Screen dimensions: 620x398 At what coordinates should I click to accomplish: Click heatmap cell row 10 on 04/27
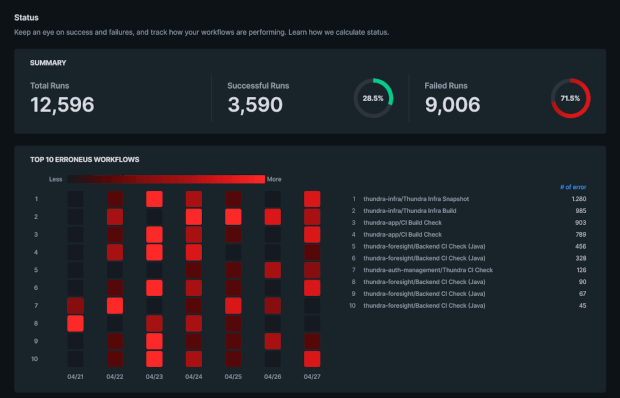click(x=312, y=359)
